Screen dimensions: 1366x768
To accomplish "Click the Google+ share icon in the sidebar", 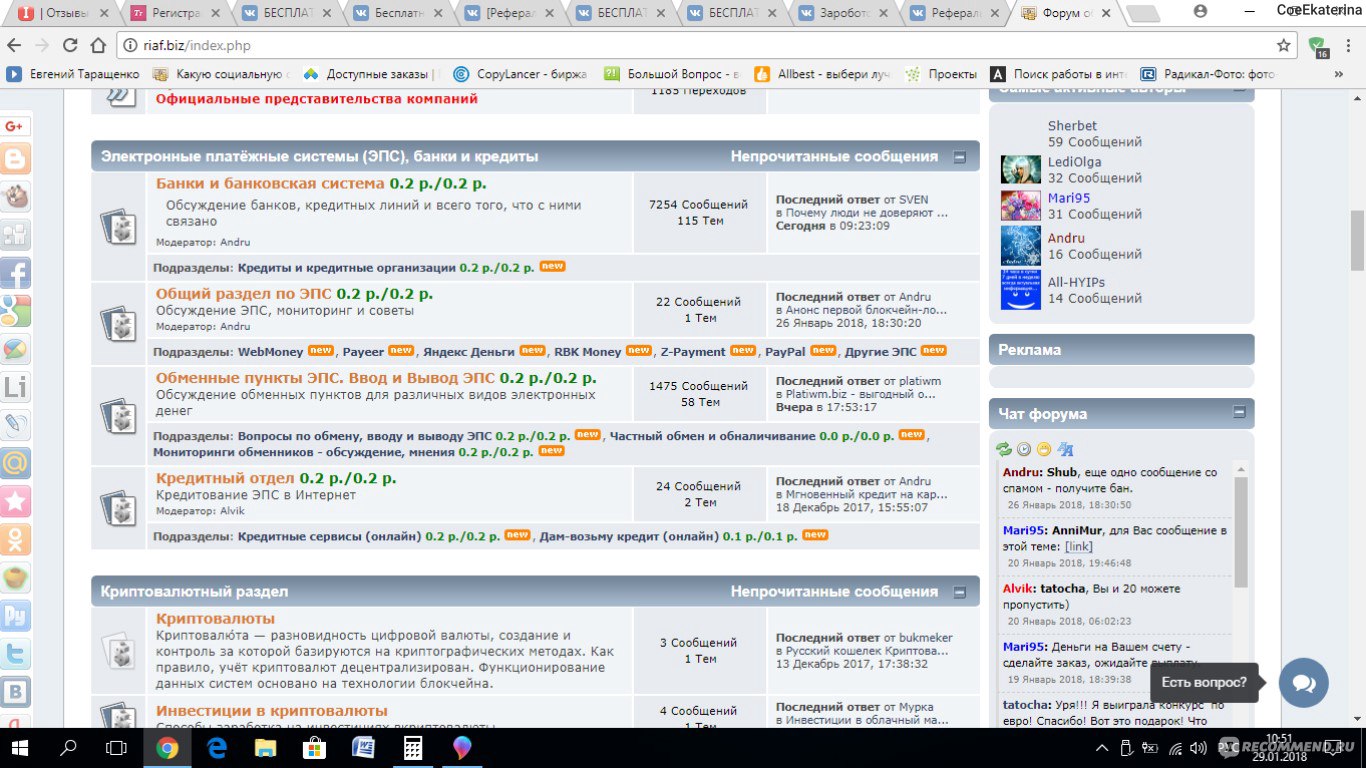I will [15, 126].
